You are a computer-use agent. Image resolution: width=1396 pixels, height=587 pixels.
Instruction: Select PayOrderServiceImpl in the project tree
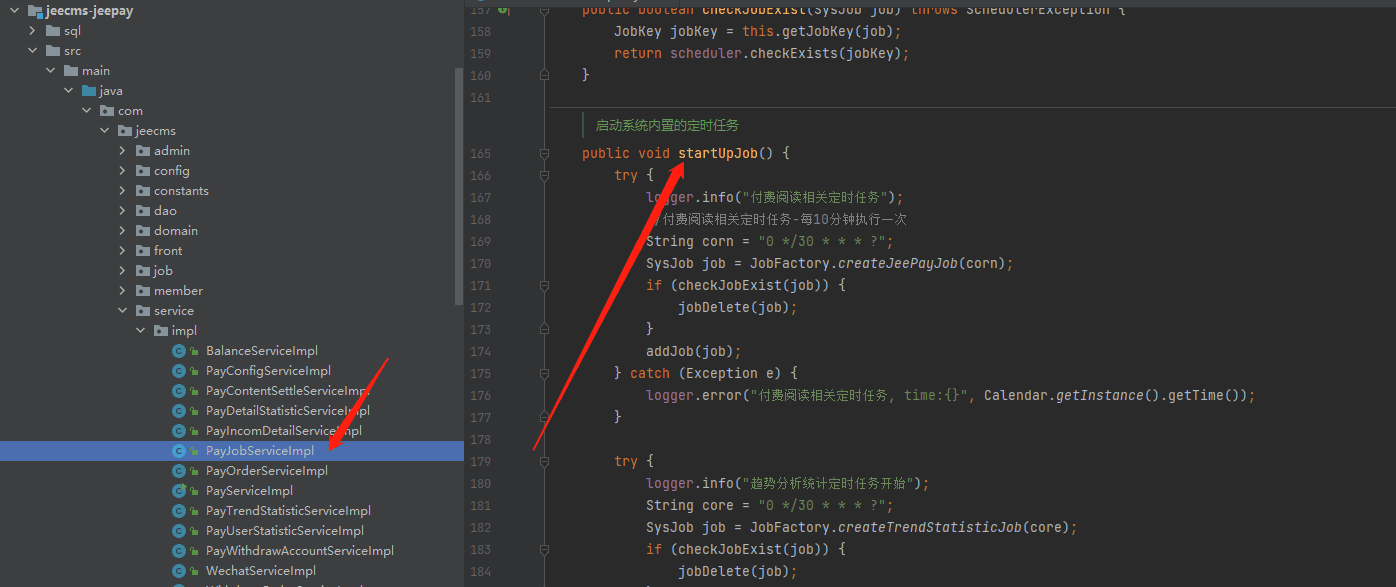click(x=232, y=471)
